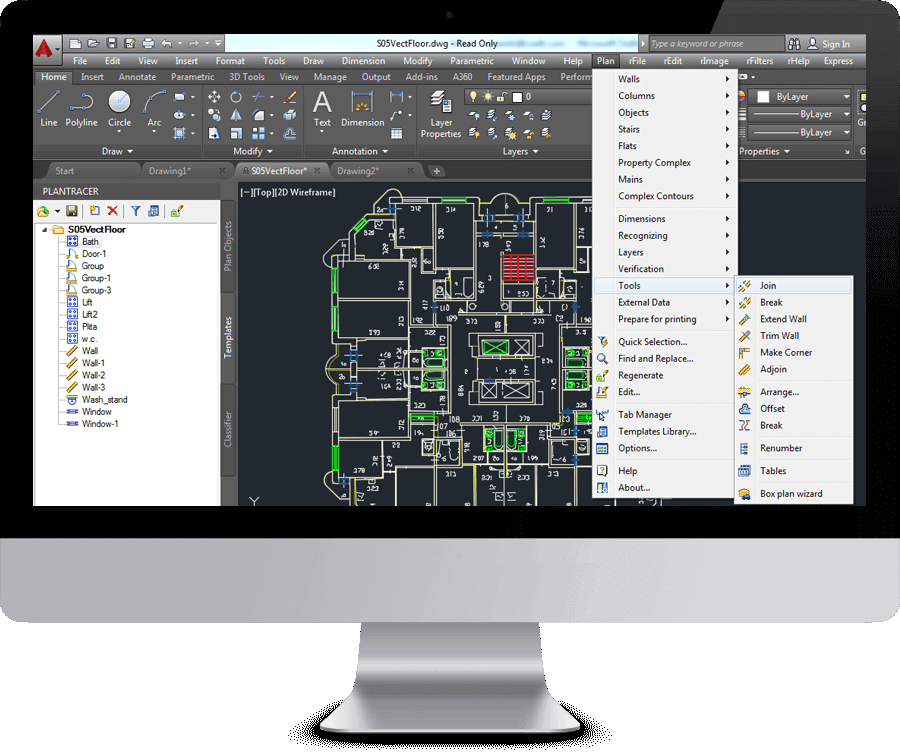Toggle the layer lightbulb on/off icon
The image size is (900, 753).
[474, 97]
